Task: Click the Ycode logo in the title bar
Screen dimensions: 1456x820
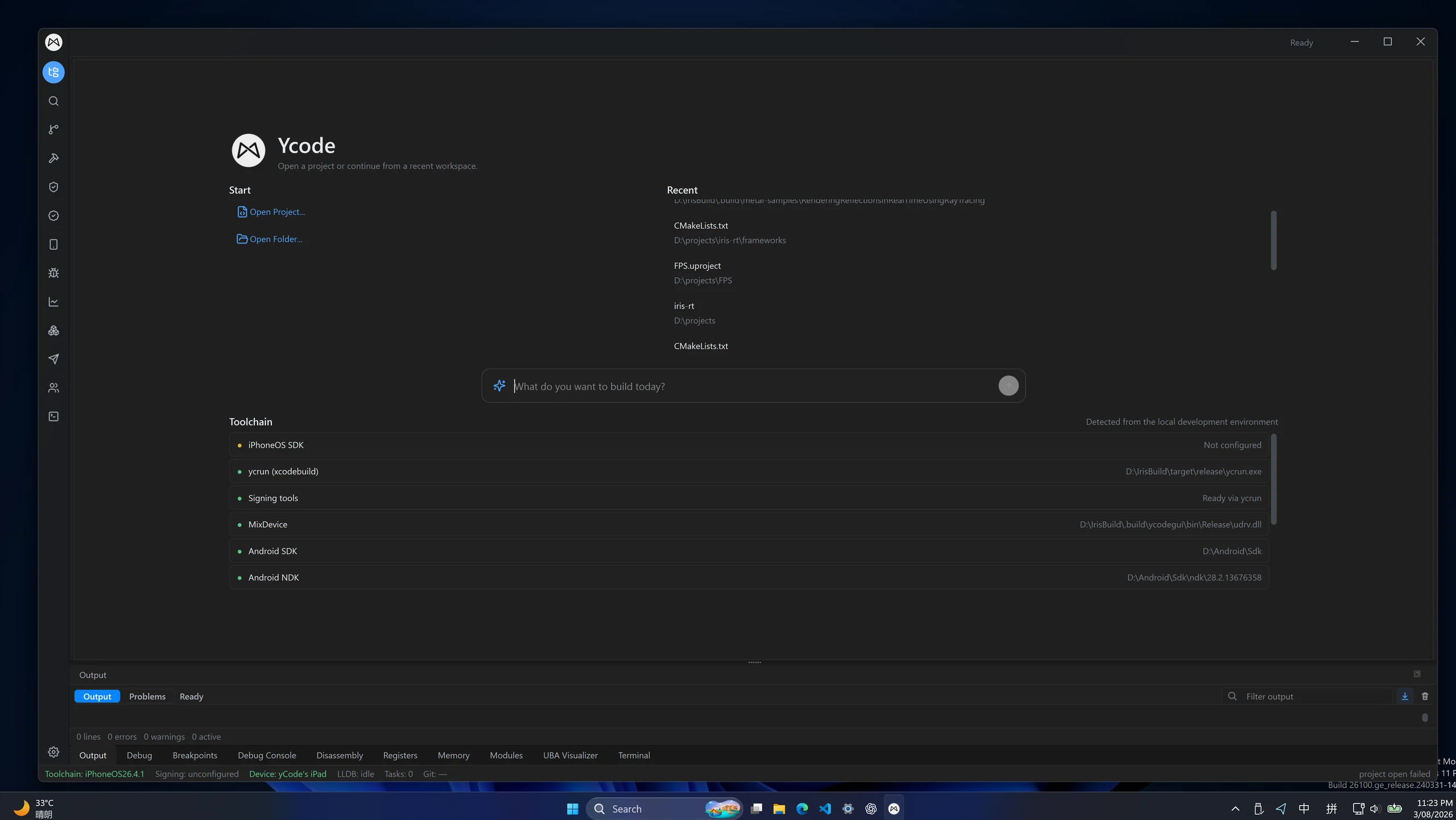Action: (x=53, y=42)
